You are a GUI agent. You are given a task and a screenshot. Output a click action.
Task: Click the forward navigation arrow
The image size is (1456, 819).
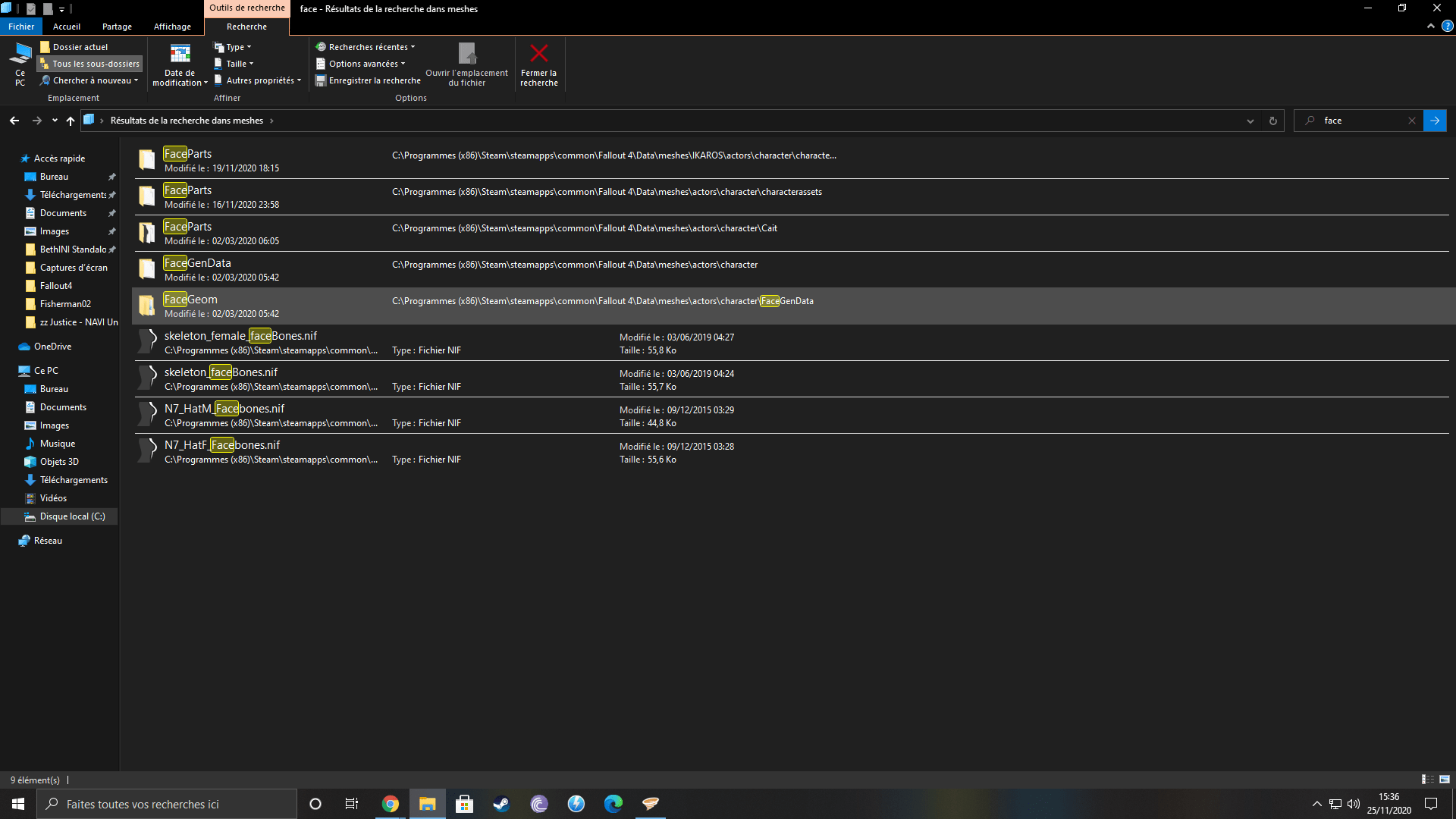36,121
